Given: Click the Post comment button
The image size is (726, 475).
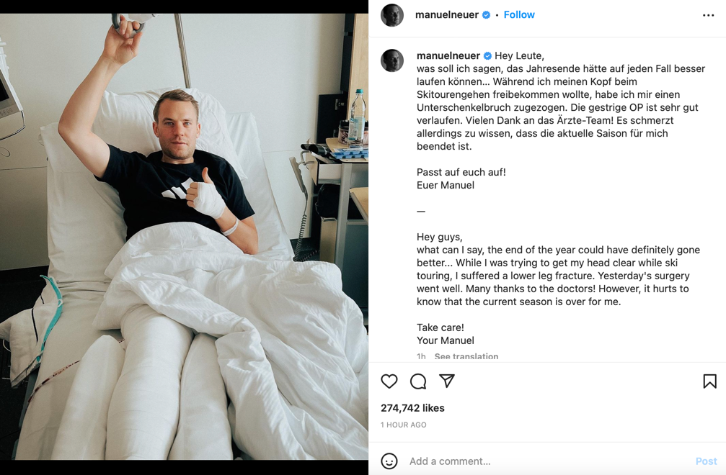Looking at the screenshot, I should [x=706, y=461].
